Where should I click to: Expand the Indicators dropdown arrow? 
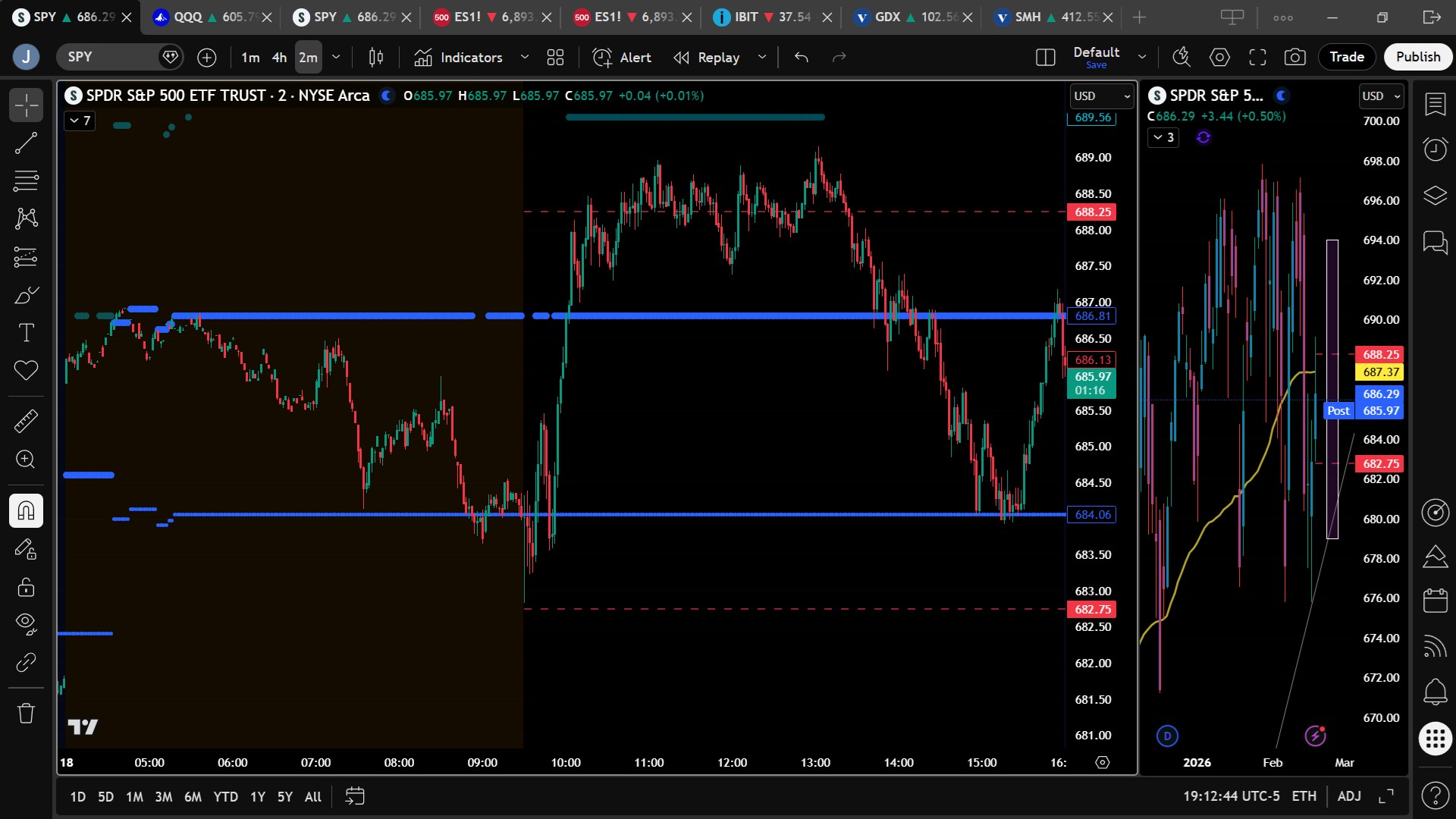pos(524,57)
